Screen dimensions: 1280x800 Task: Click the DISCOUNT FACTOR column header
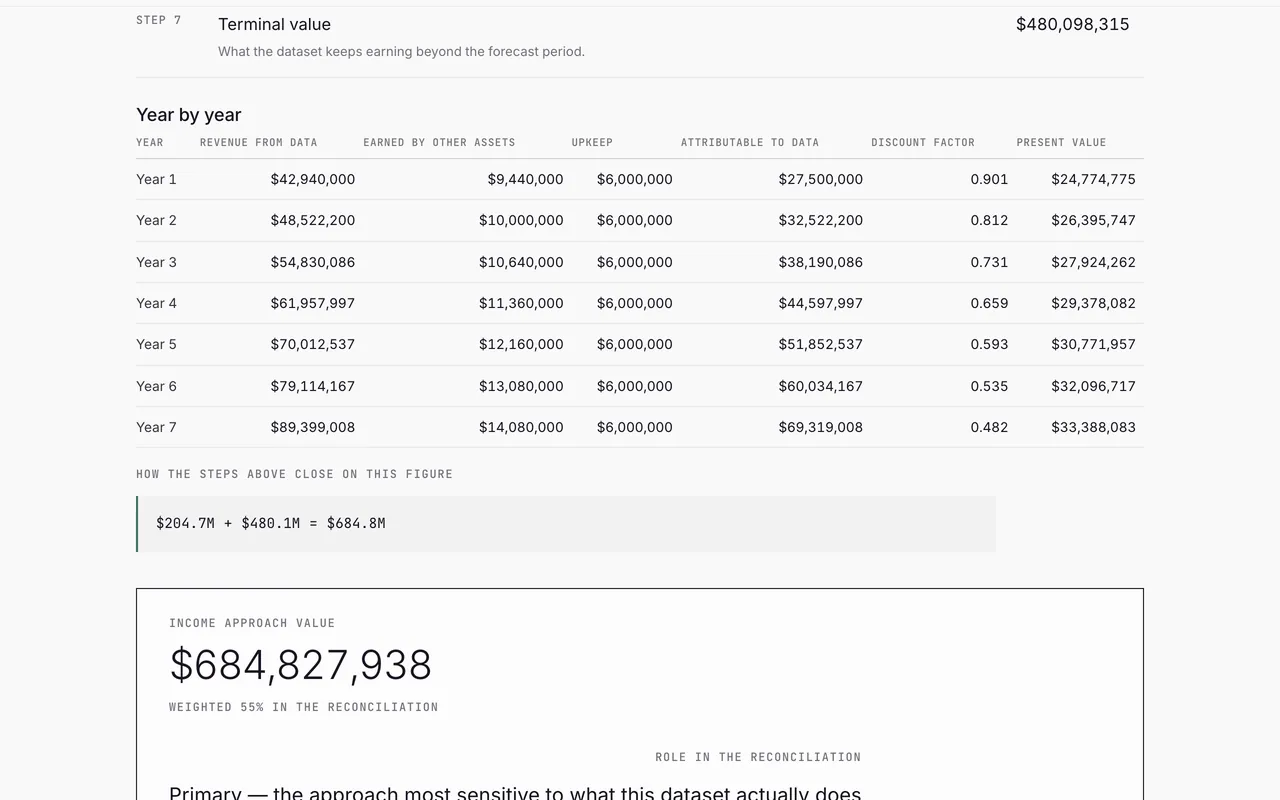(x=923, y=142)
